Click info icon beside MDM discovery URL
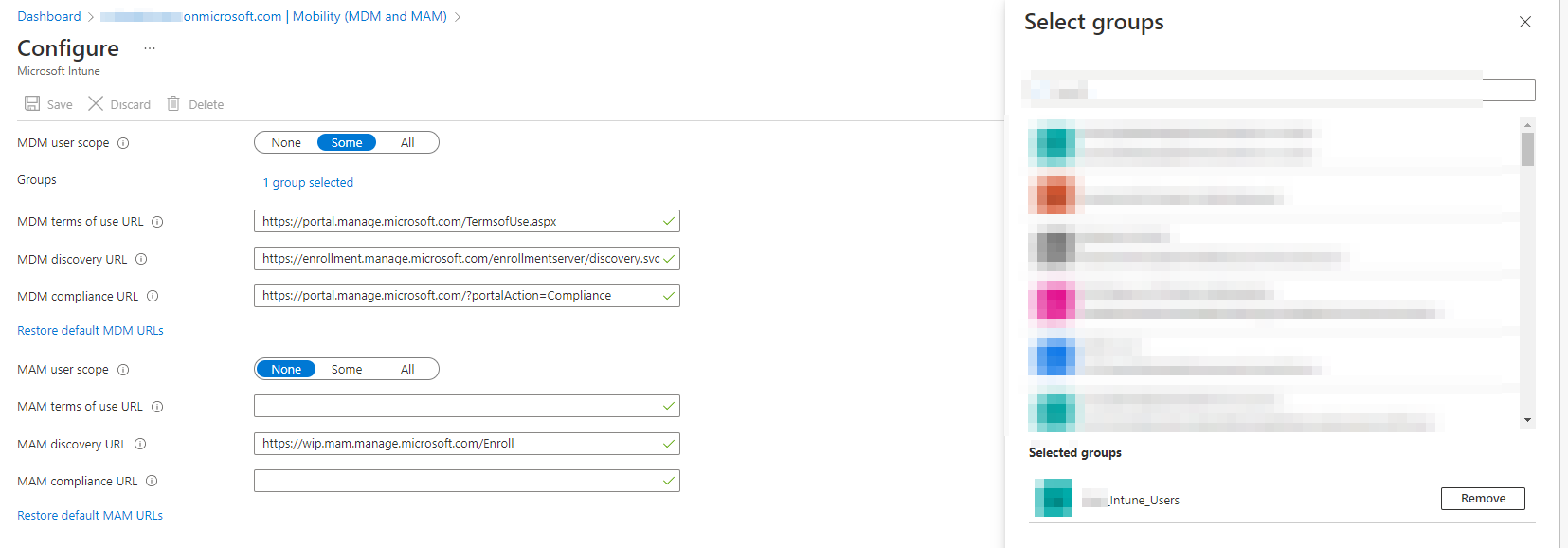Screen dimensions: 1568x548 tap(141, 259)
